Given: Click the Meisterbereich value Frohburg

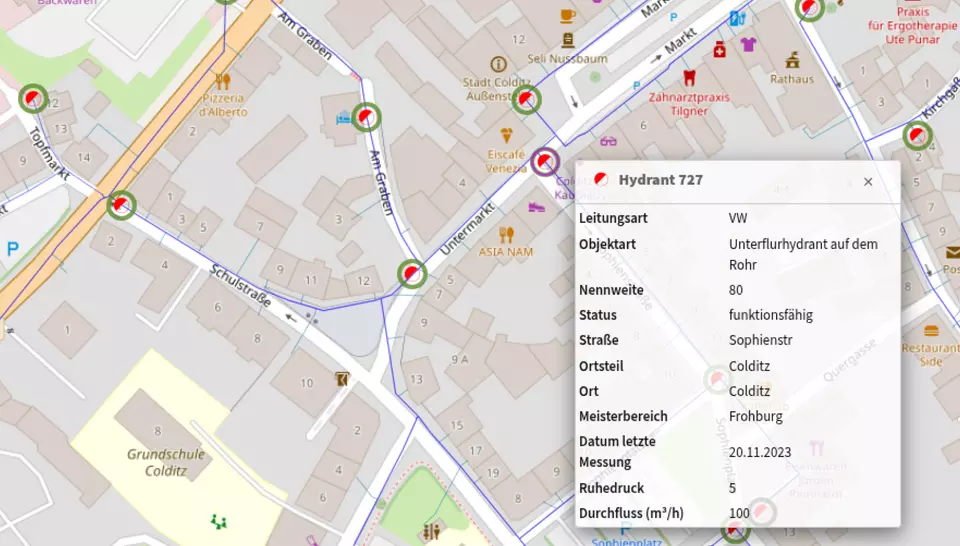Looking at the screenshot, I should (756, 416).
